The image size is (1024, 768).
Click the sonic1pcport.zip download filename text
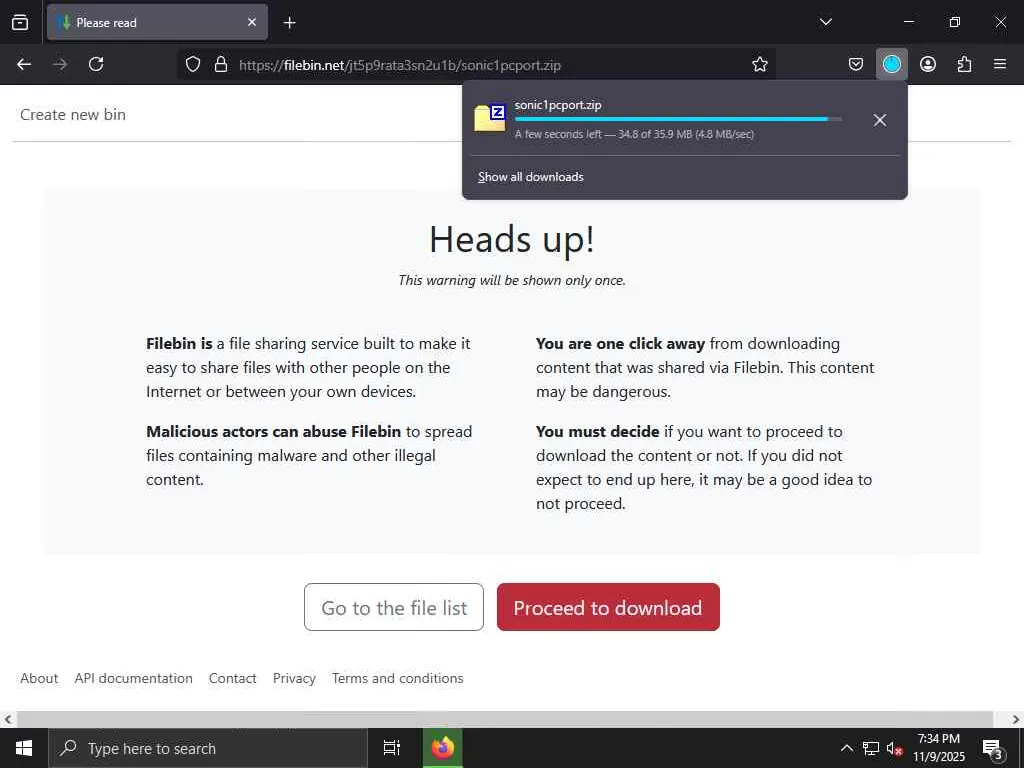coord(558,104)
